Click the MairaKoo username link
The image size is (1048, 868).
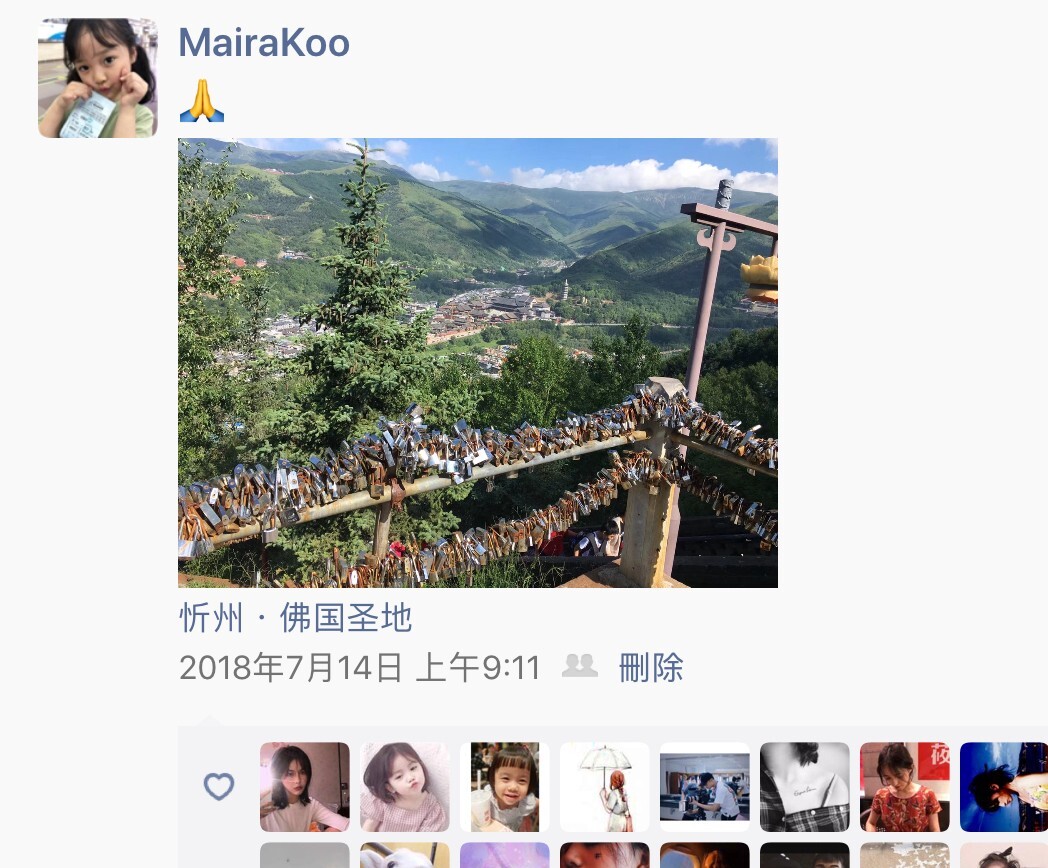[x=264, y=43]
